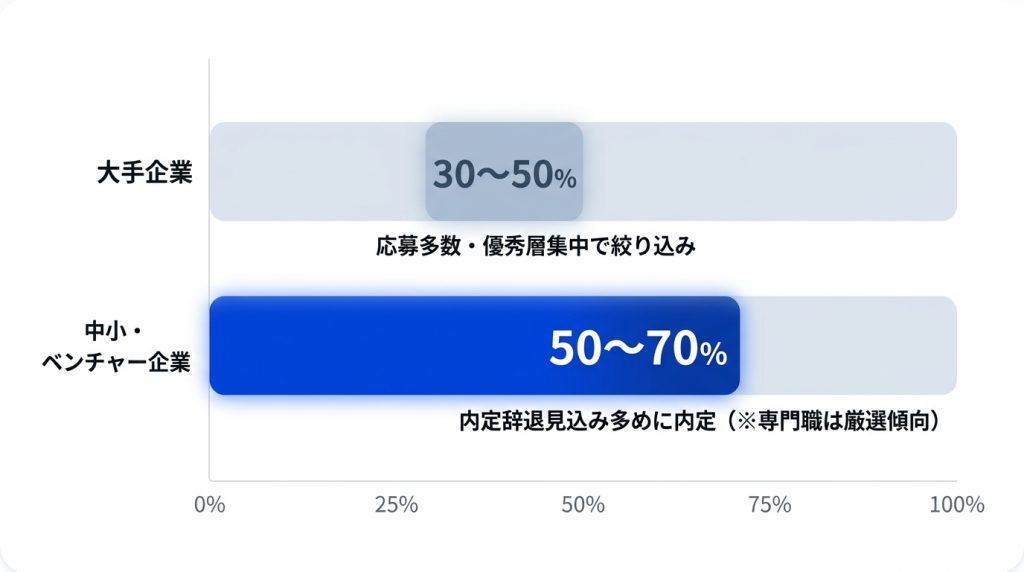Click the vertical axis line of chart

coord(209,270)
